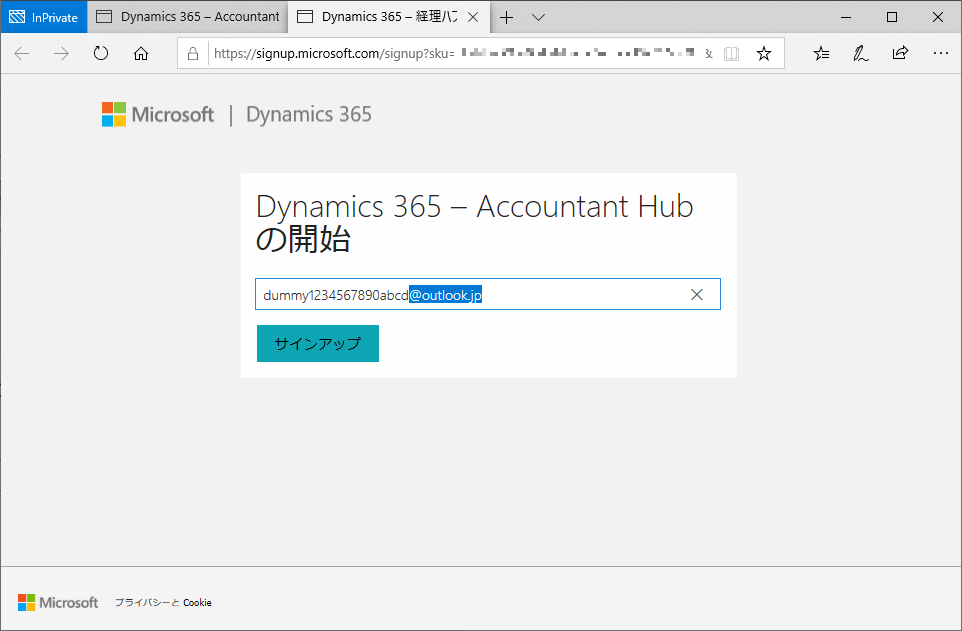
Task: Open the プライバシーと Cookie link
Action: click(x=163, y=603)
